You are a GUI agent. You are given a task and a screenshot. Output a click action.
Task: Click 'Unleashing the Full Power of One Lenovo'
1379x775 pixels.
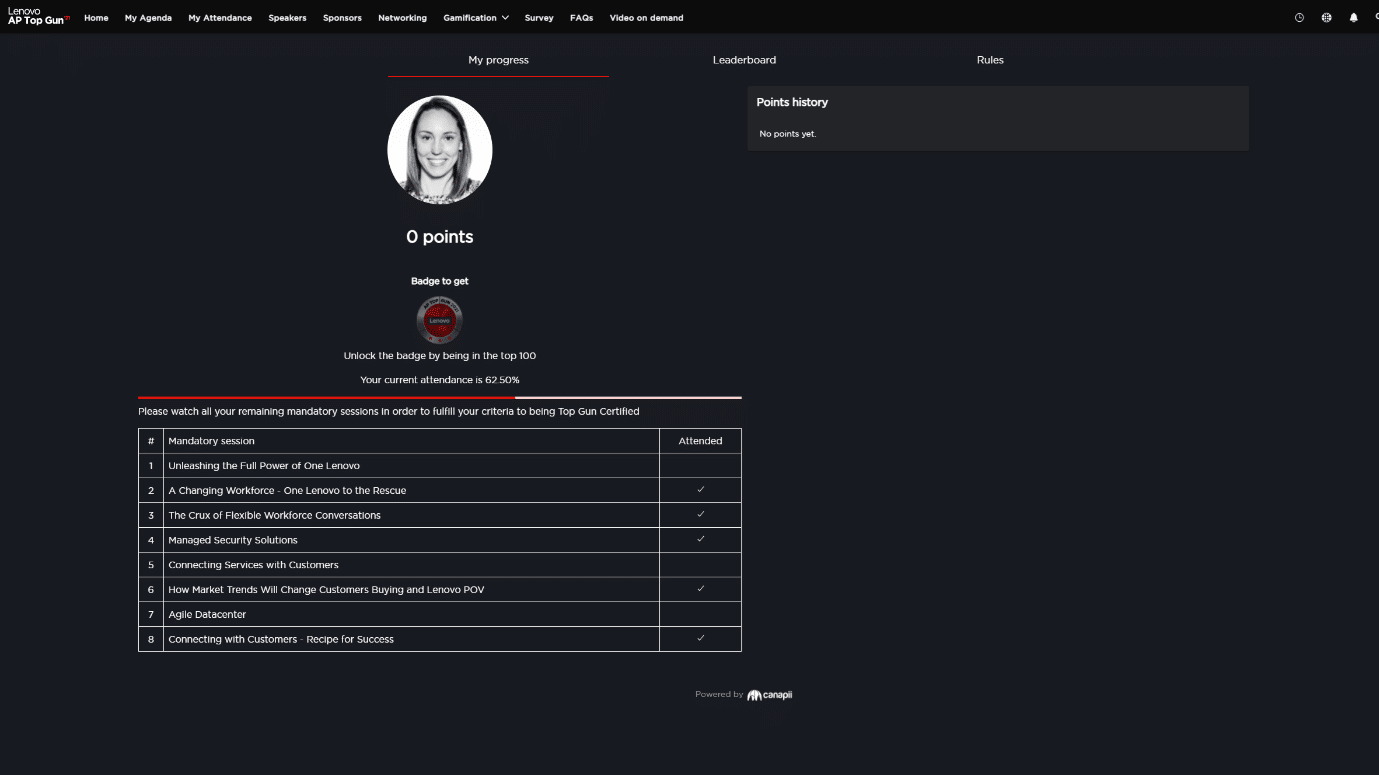[x=264, y=466]
